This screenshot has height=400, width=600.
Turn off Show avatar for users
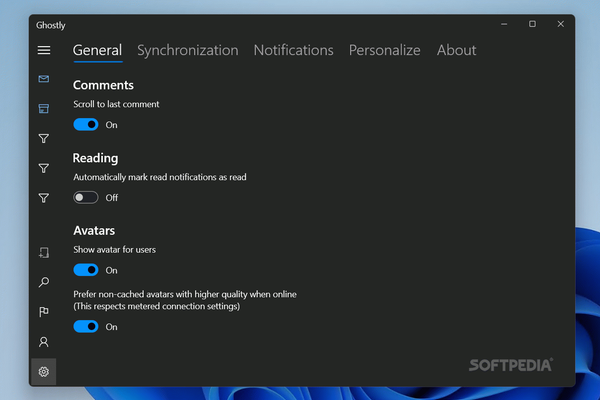click(86, 270)
